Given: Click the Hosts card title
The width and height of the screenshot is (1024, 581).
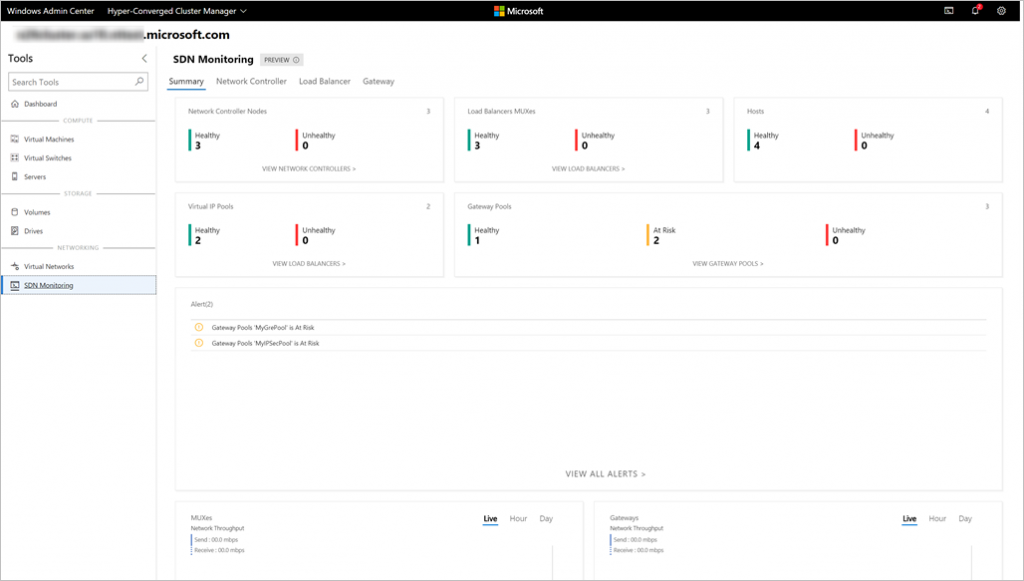Looking at the screenshot, I should point(756,112).
